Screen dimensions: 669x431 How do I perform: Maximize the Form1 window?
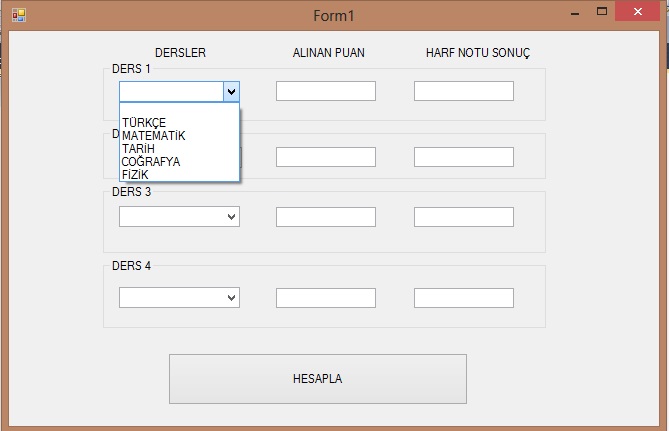pyautogui.click(x=602, y=12)
